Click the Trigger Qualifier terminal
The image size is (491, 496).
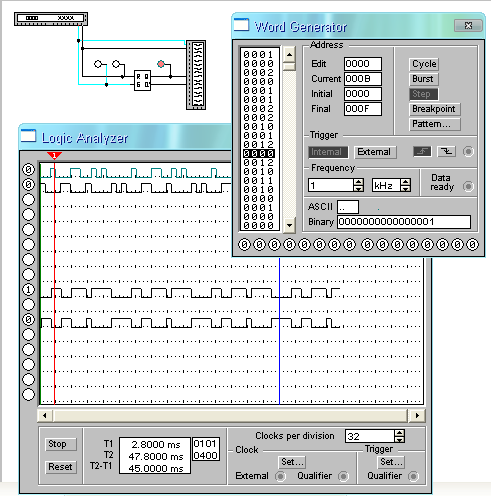point(413,477)
